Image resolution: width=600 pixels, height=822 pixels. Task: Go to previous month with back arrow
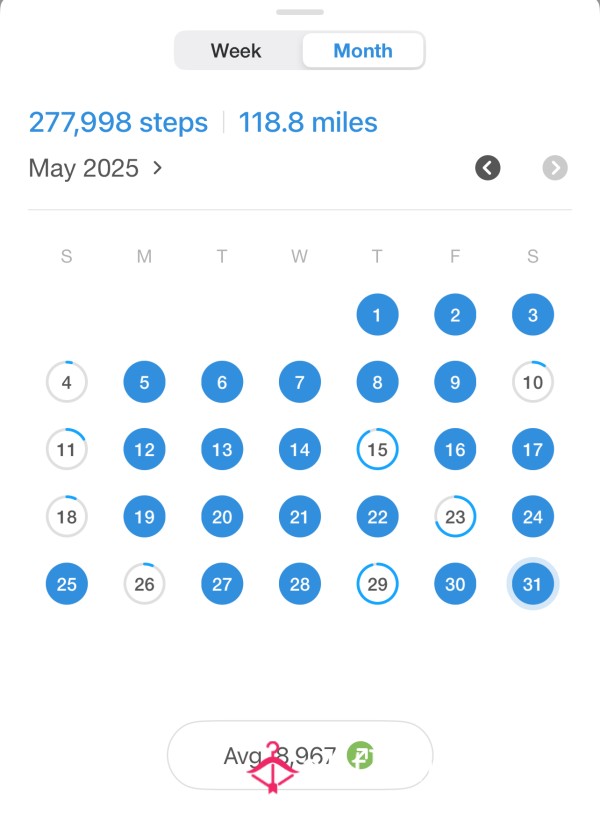[487, 168]
